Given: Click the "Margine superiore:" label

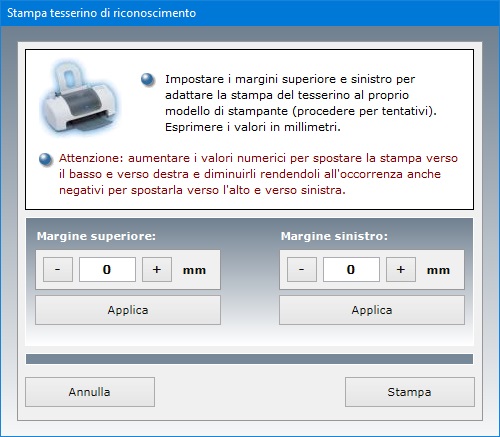Looking at the screenshot, I should pyautogui.click(x=96, y=236).
